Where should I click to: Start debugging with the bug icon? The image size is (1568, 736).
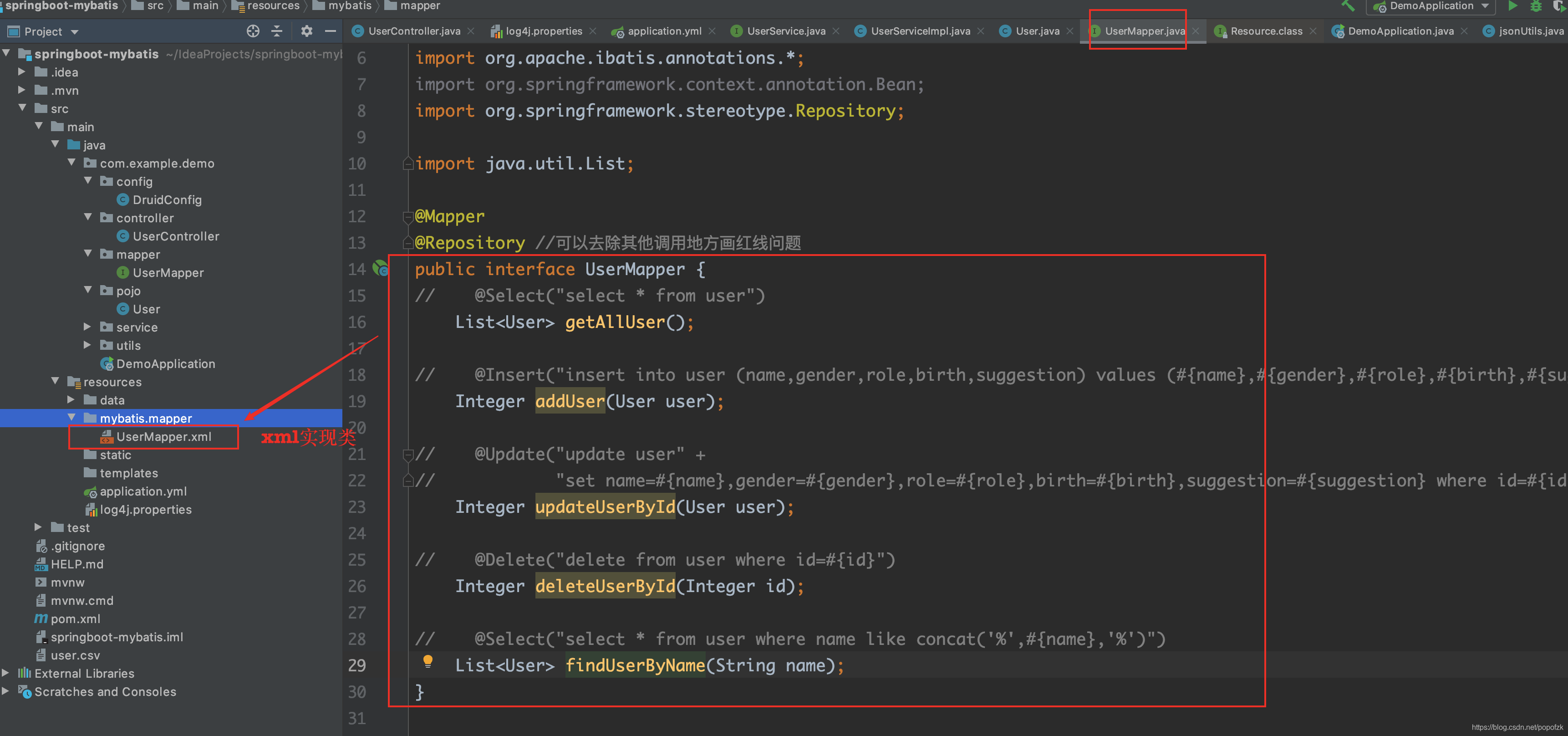pyautogui.click(x=1536, y=6)
